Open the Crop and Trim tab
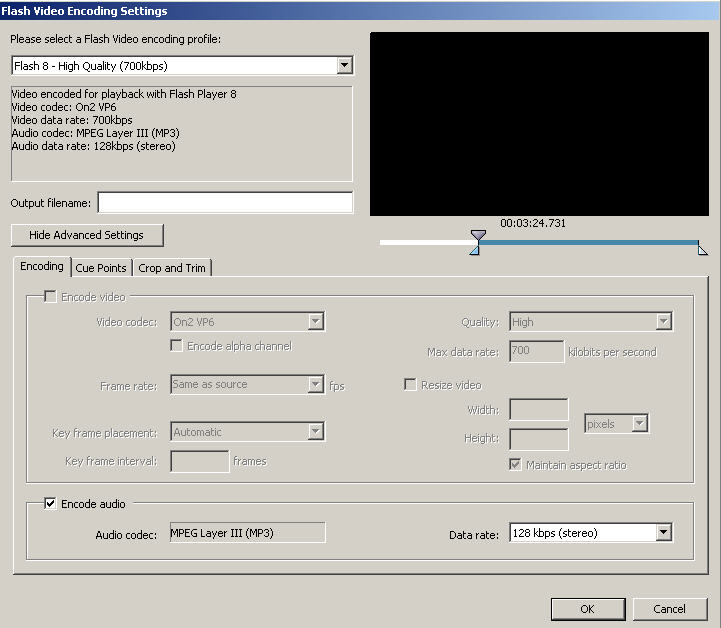Screen dimensions: 721x628 tap(172, 268)
